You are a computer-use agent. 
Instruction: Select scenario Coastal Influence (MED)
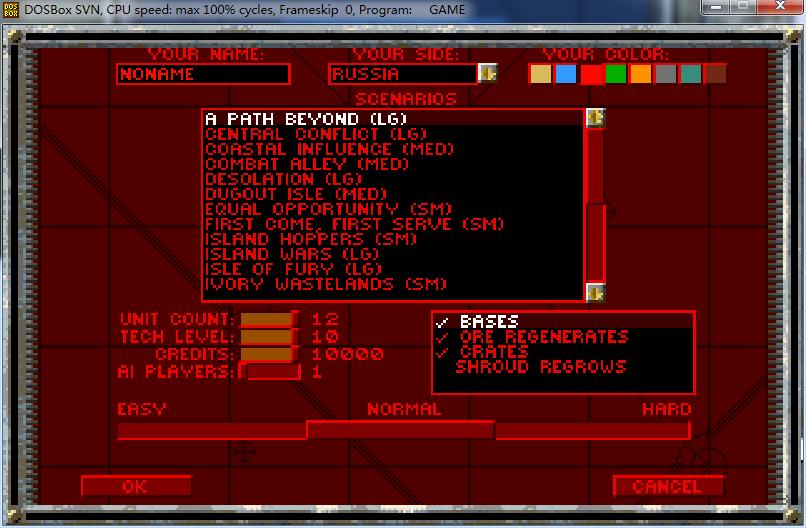coord(394,149)
